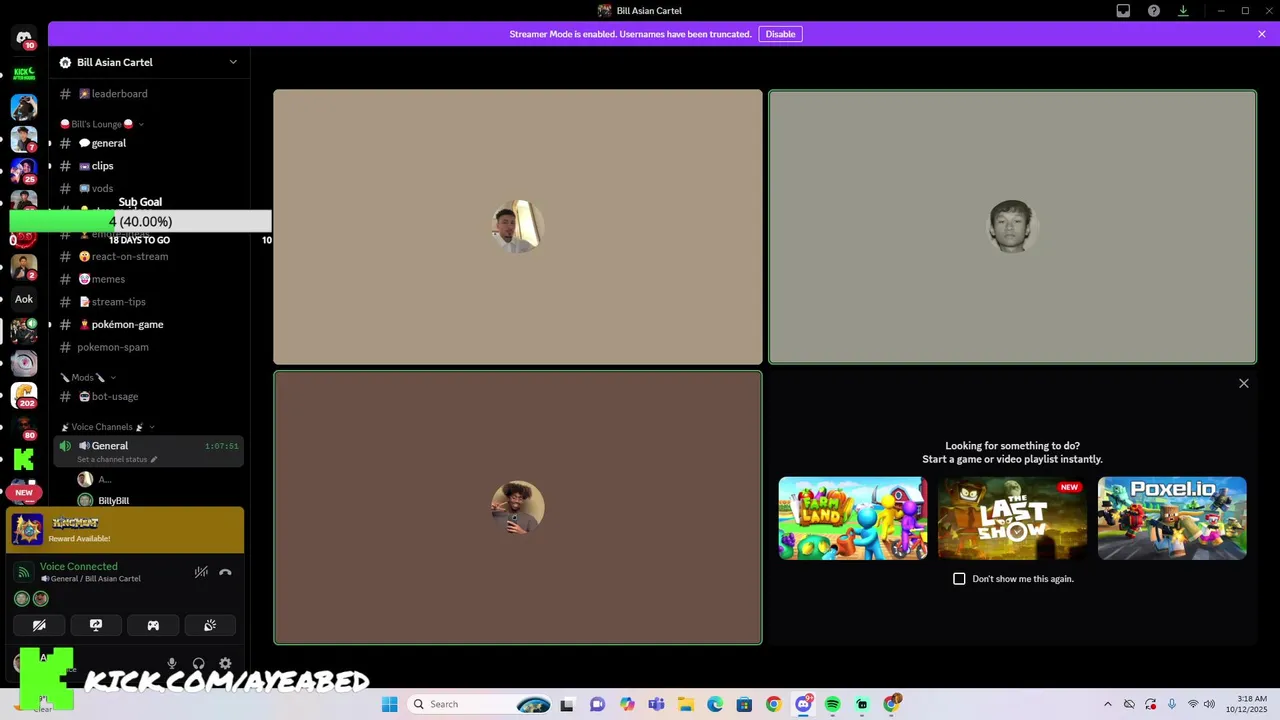Launch the Poxel.io activity
The image size is (1280, 720).
point(1172,518)
